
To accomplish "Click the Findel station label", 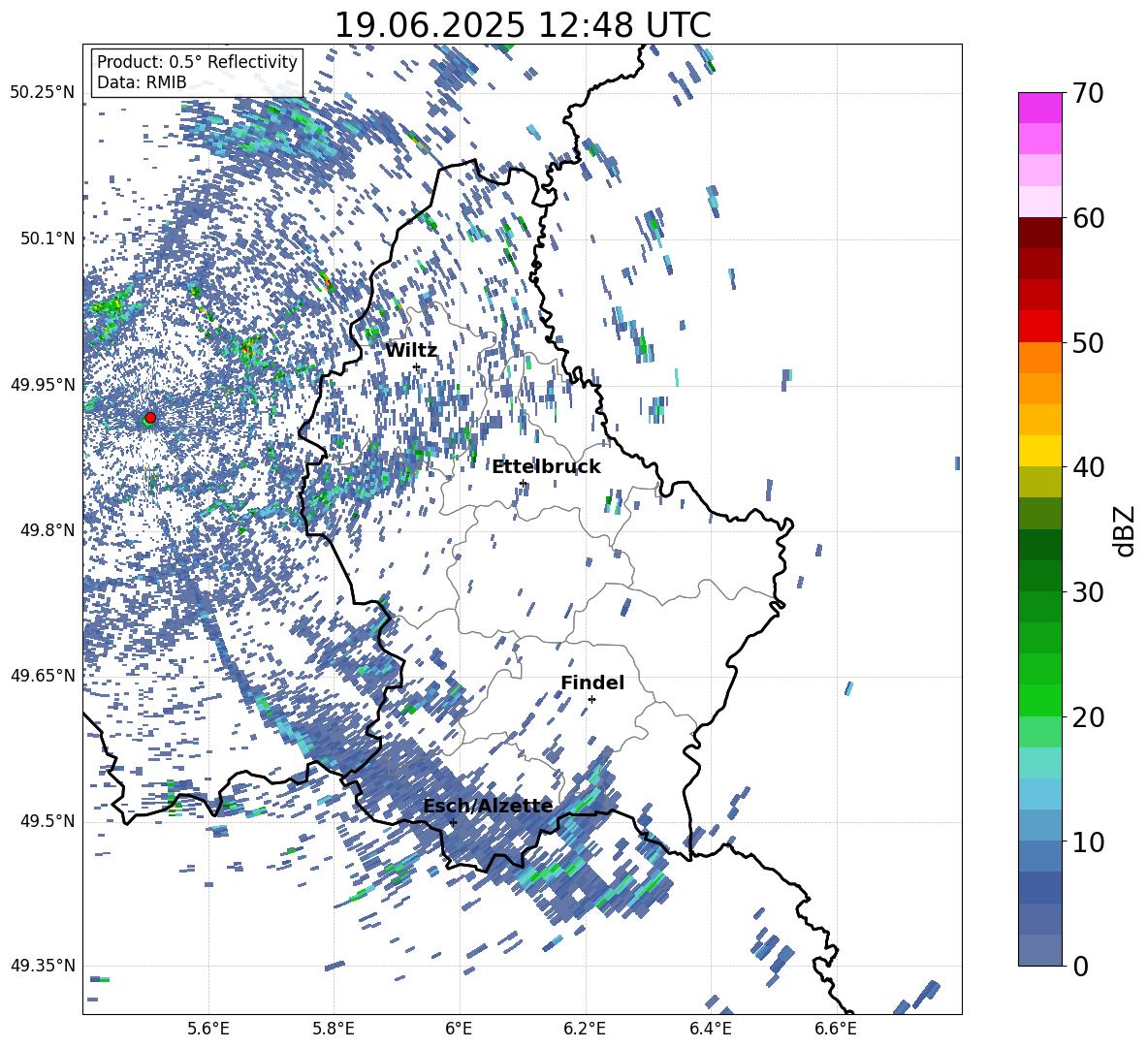I will [592, 683].
